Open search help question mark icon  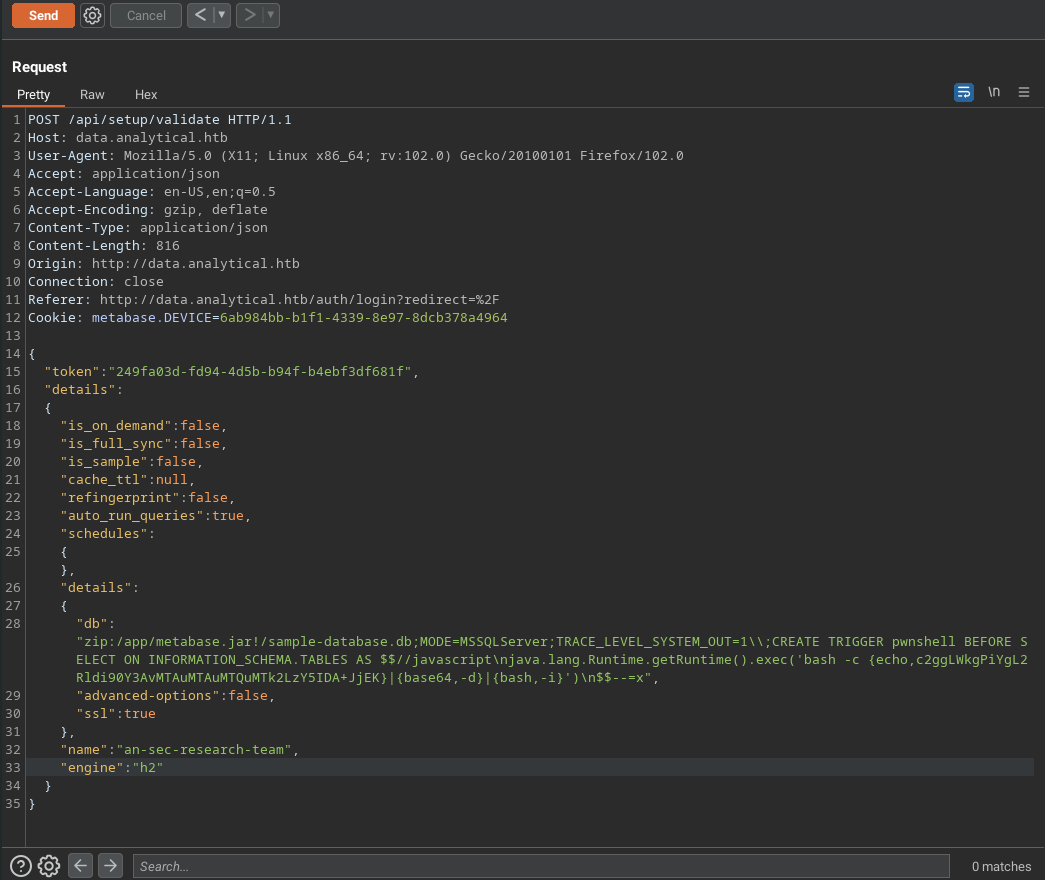[21, 866]
